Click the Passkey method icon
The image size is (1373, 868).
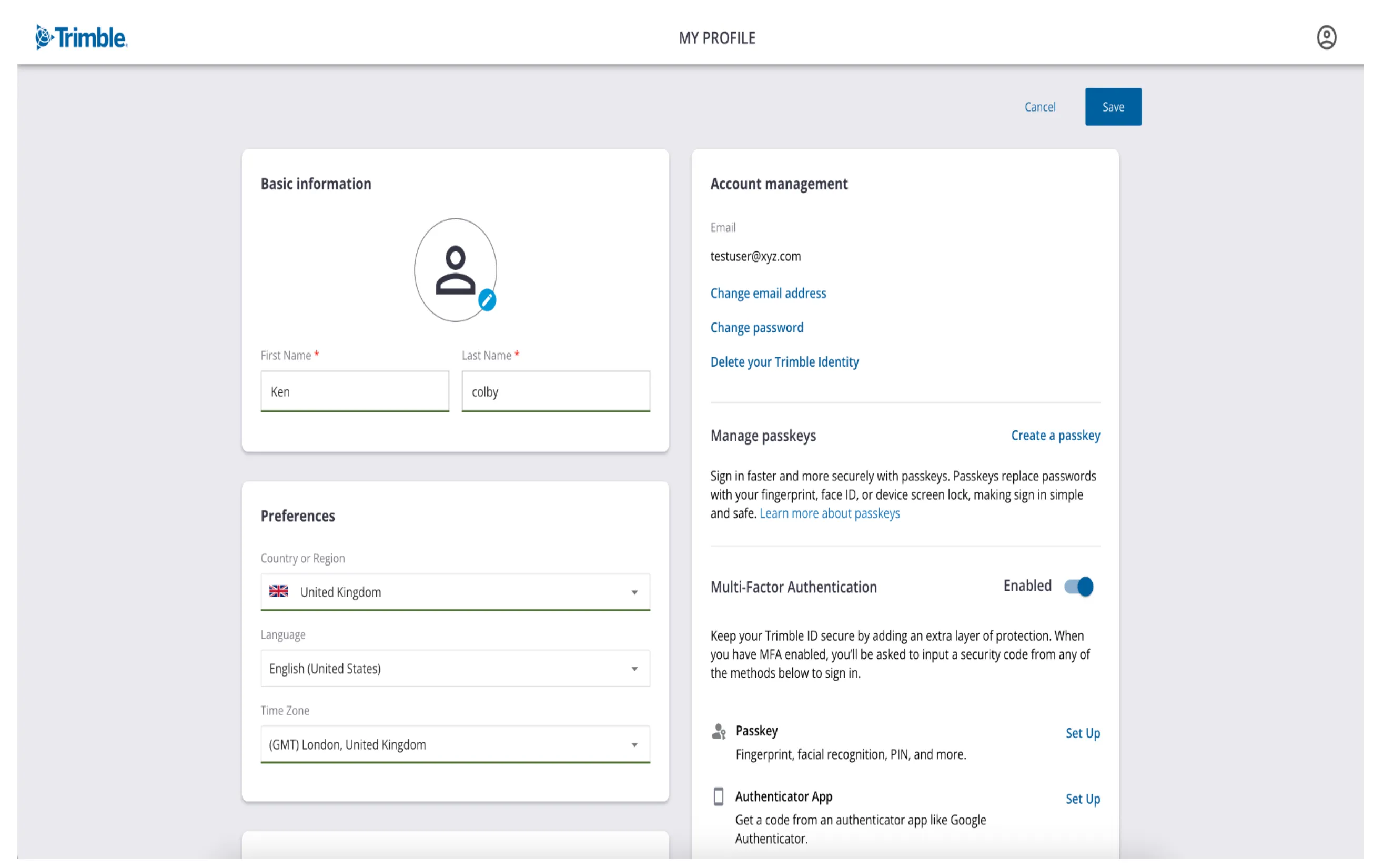719,731
